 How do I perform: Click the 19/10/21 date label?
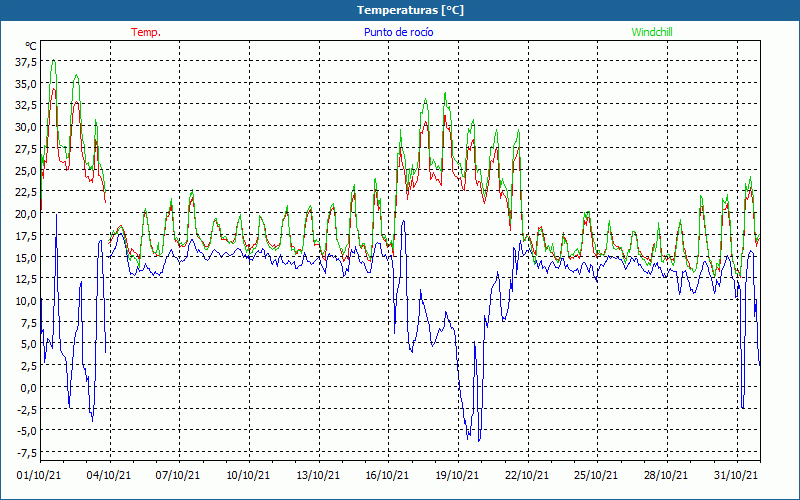tap(457, 475)
